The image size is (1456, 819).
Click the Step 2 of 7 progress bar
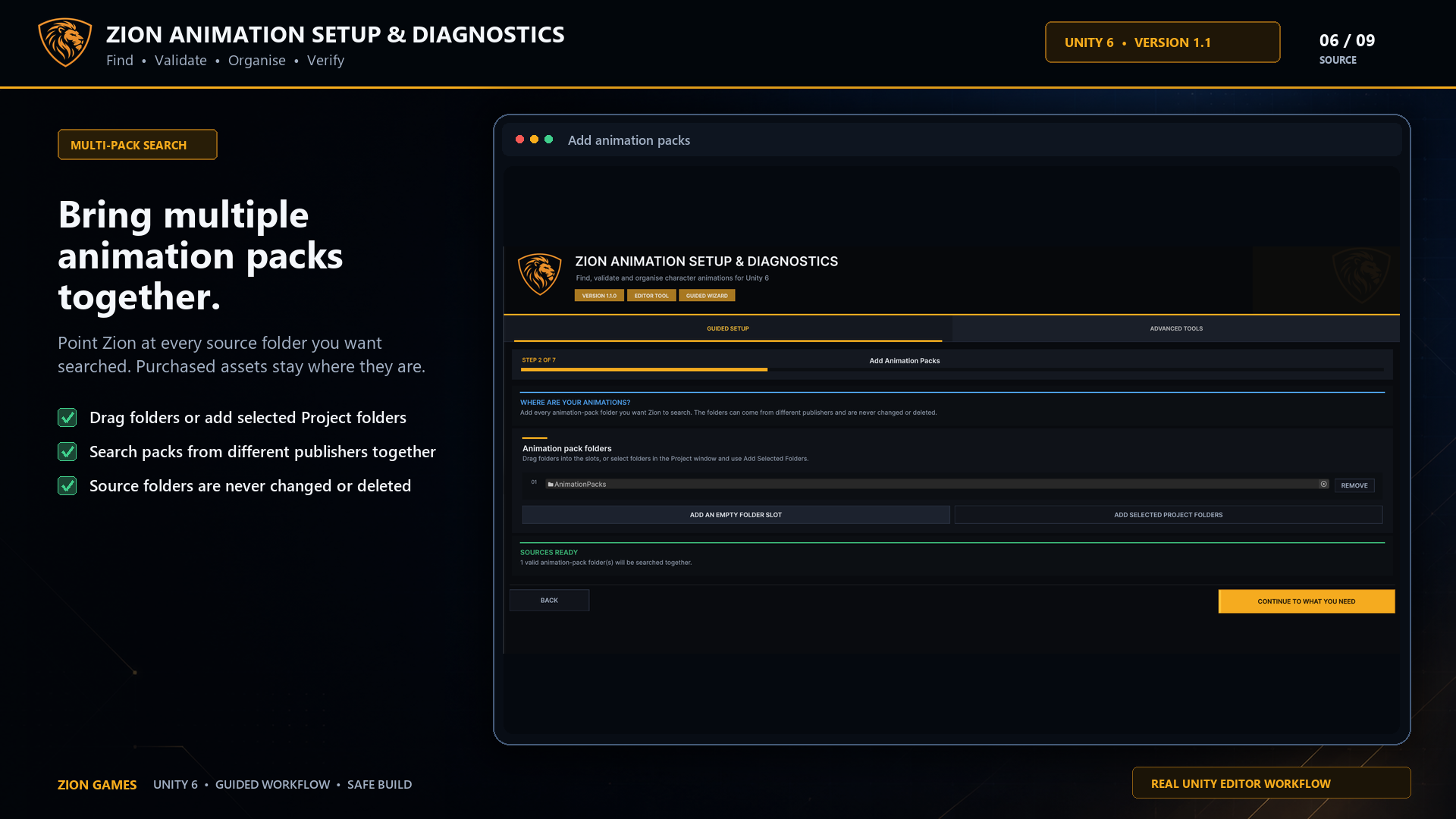pyautogui.click(x=952, y=369)
